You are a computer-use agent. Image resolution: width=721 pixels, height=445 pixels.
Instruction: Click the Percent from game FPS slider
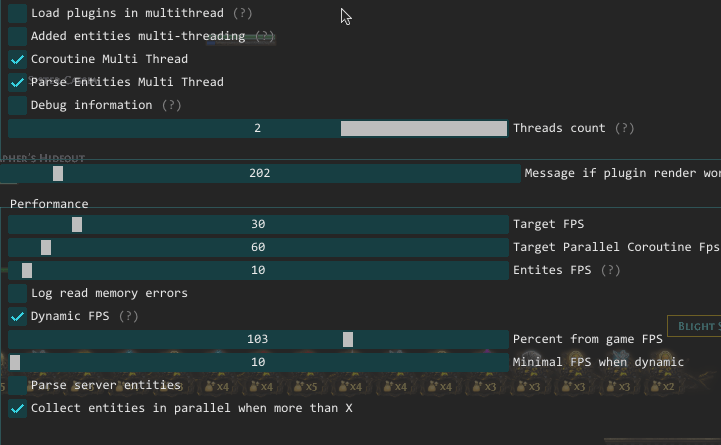pyautogui.click(x=258, y=339)
